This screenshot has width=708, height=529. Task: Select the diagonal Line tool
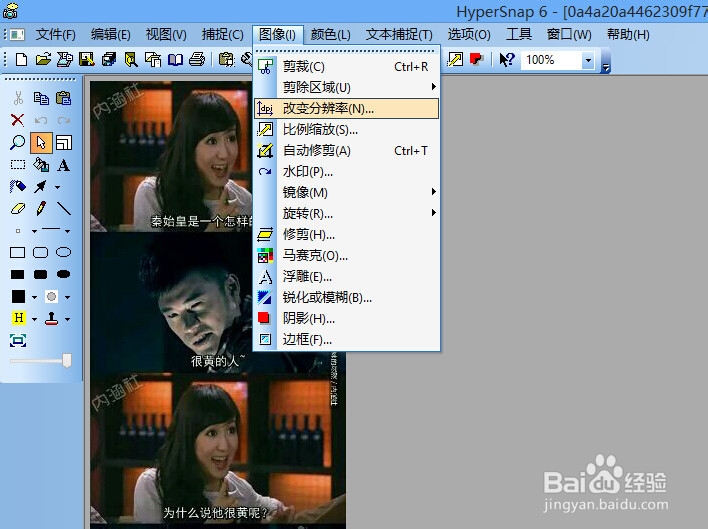64,208
